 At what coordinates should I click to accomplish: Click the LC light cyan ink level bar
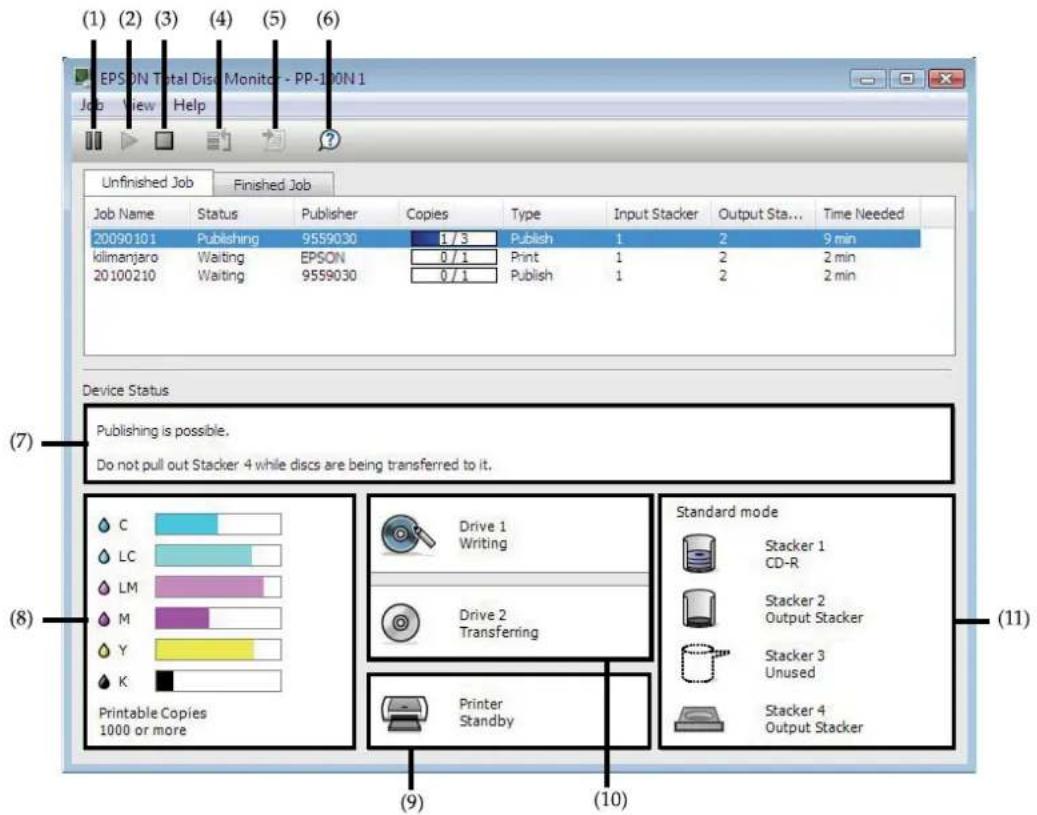(218, 556)
